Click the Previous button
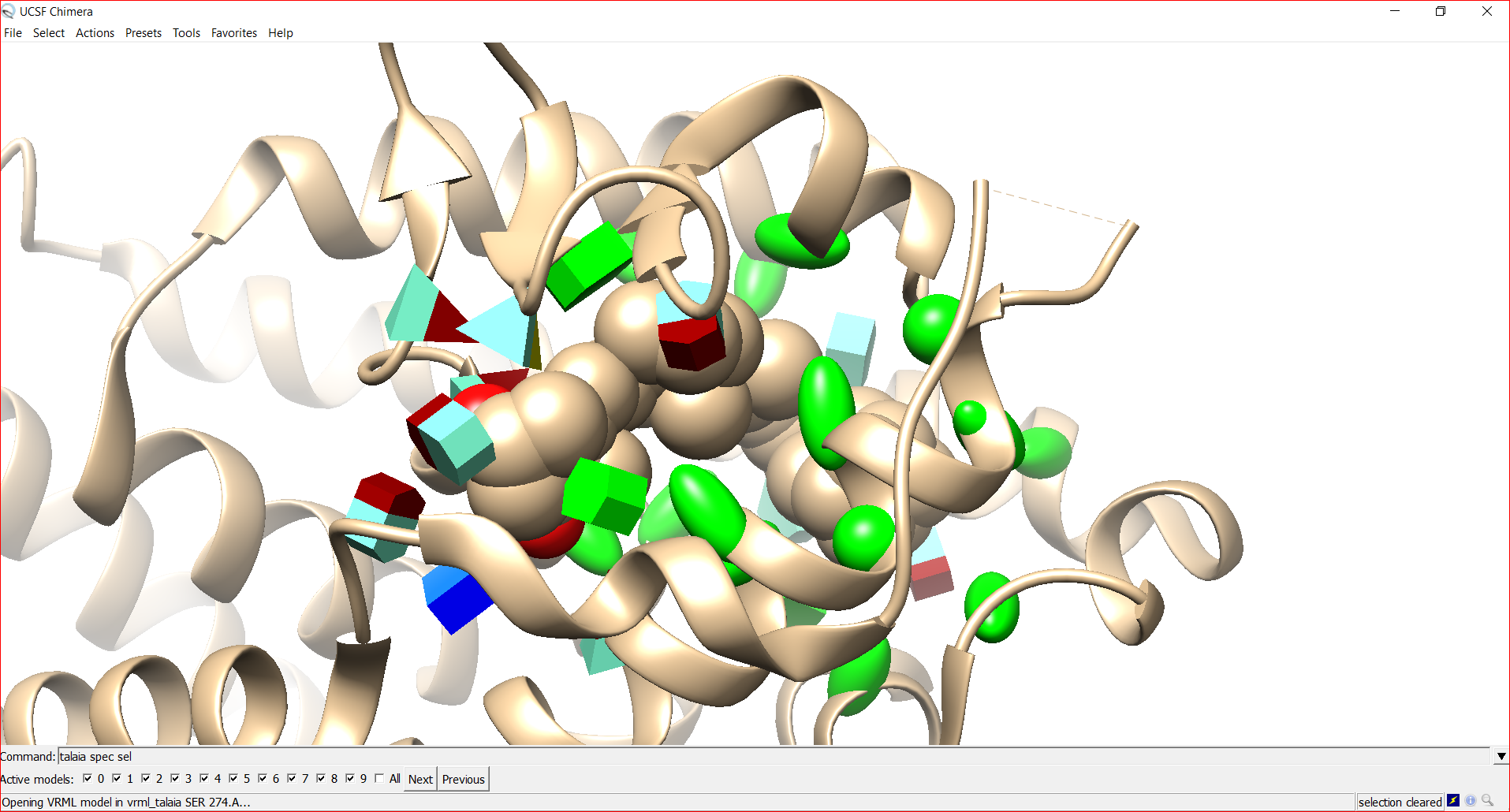Image resolution: width=1510 pixels, height=812 pixels. point(464,779)
